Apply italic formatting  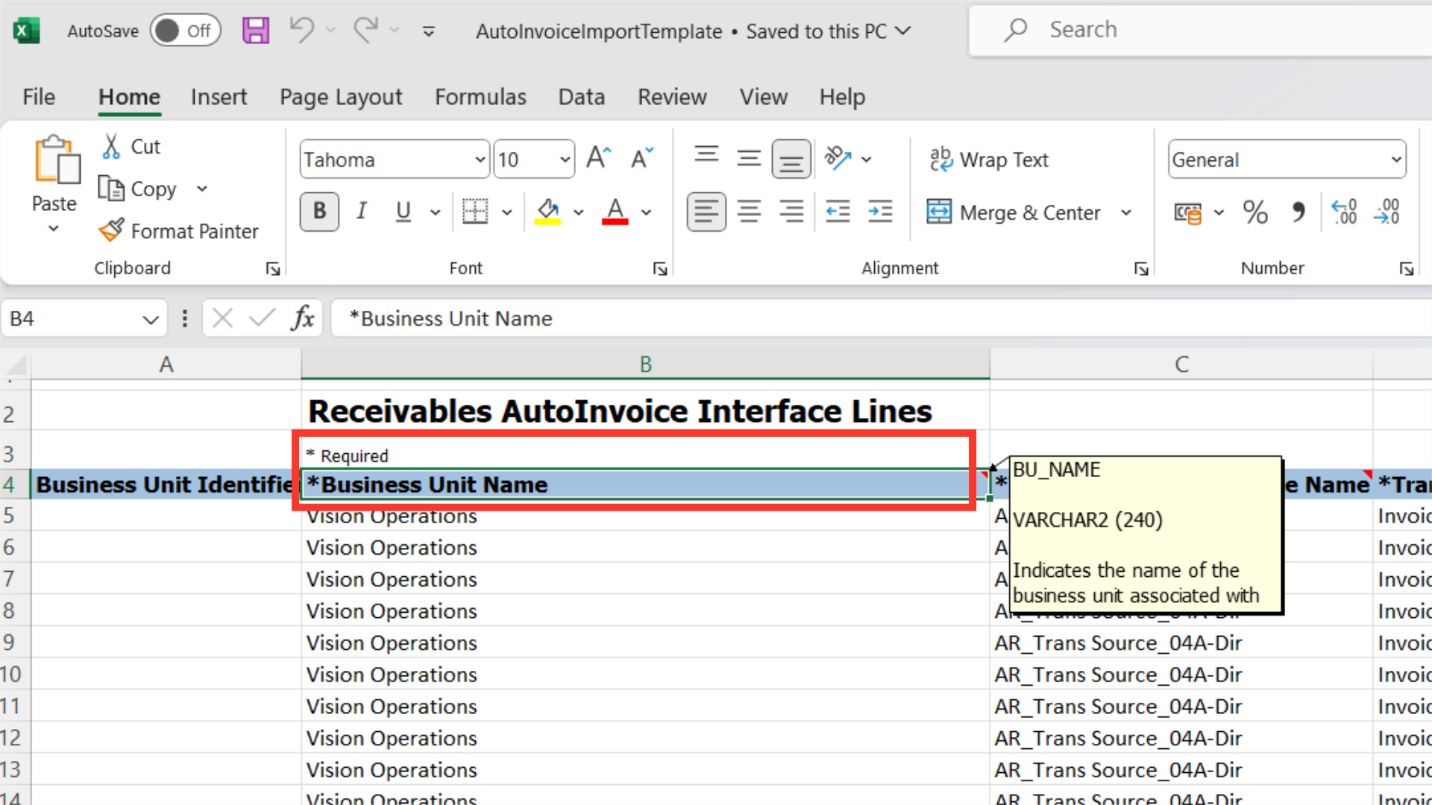point(362,212)
